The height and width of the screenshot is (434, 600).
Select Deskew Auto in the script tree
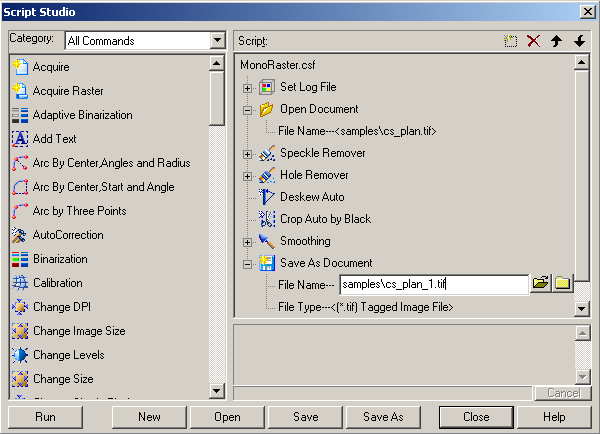pyautogui.click(x=312, y=197)
